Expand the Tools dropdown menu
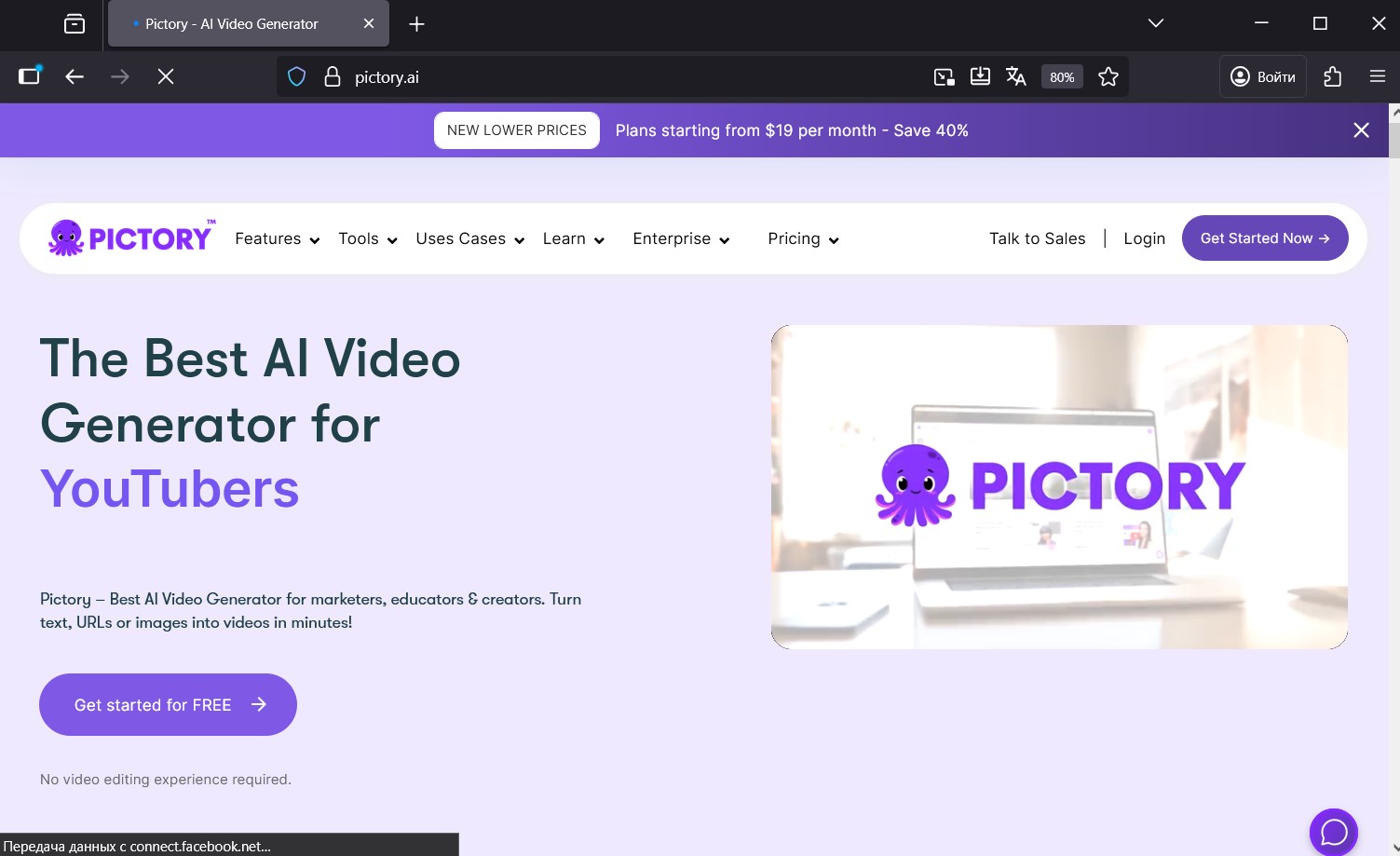 367,239
